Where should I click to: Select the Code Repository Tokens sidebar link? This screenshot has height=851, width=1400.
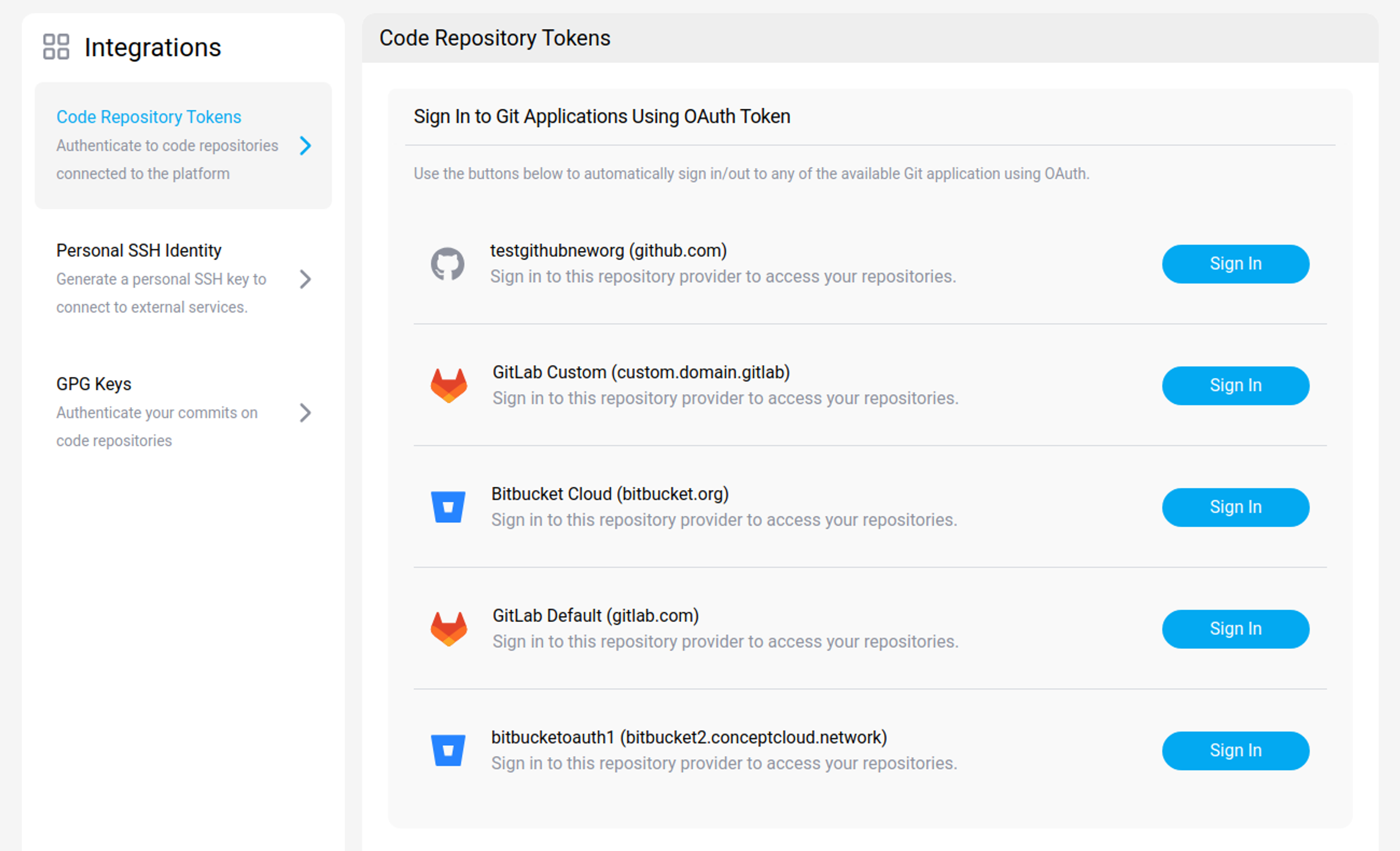(148, 117)
